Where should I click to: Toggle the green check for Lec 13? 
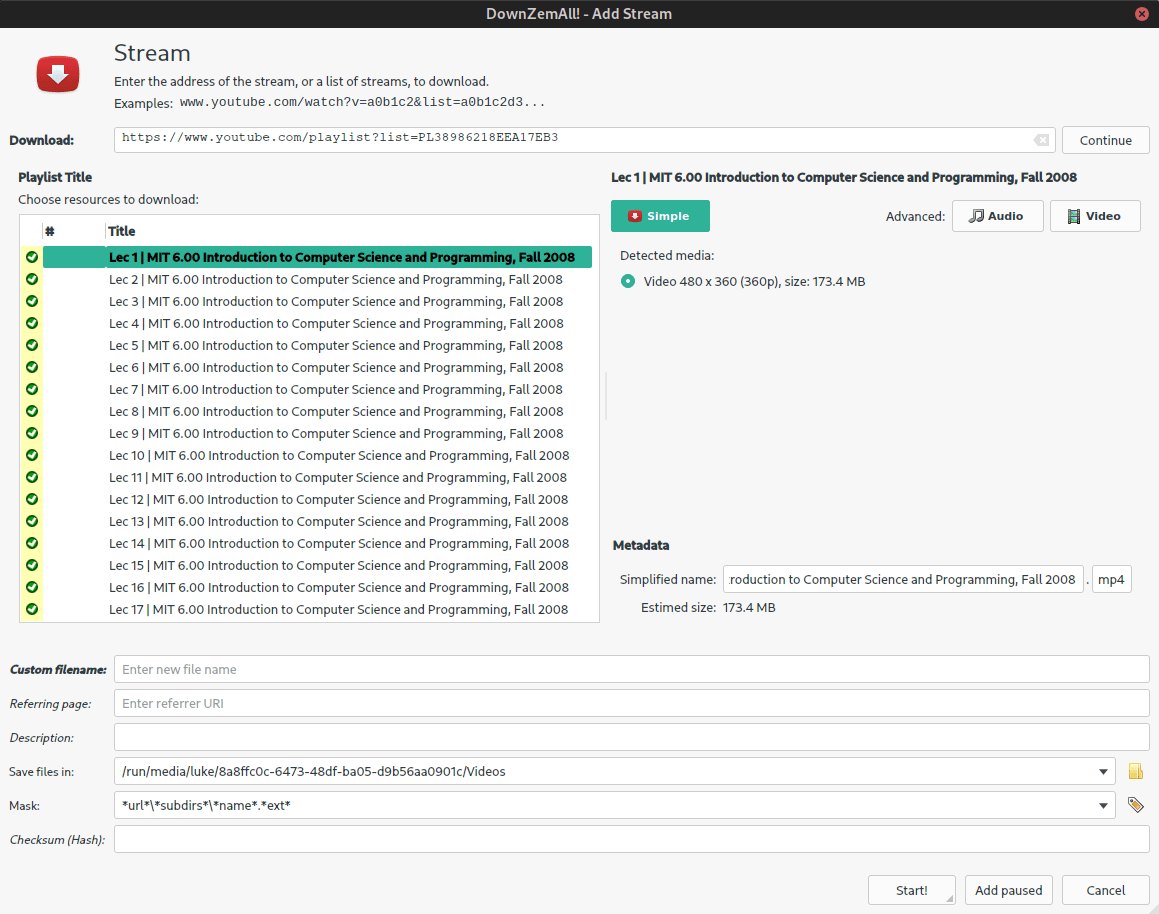(32, 521)
